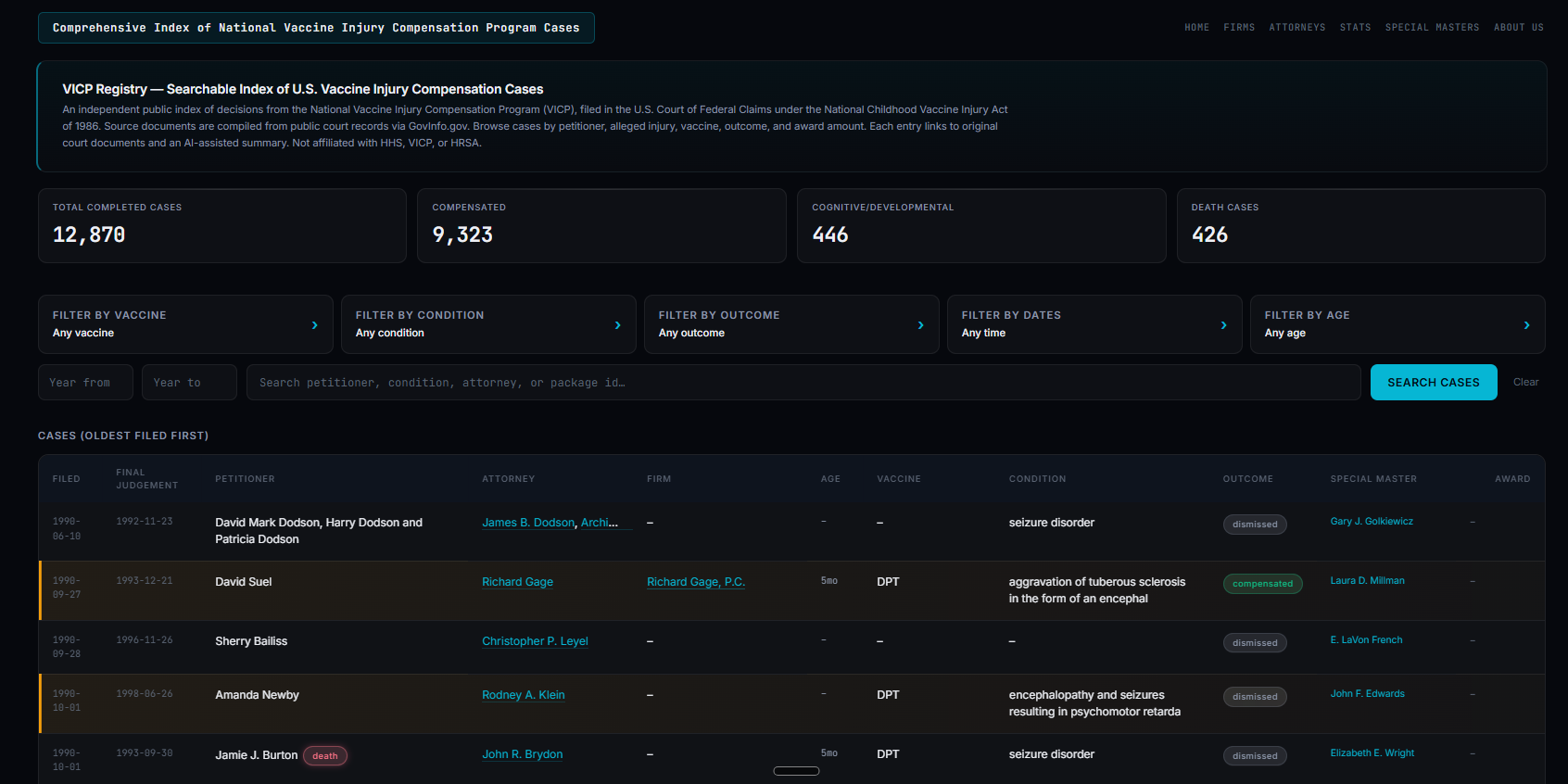Open the Filter by Outcome dropdown
This screenshot has width=1568, height=784.
click(x=791, y=324)
